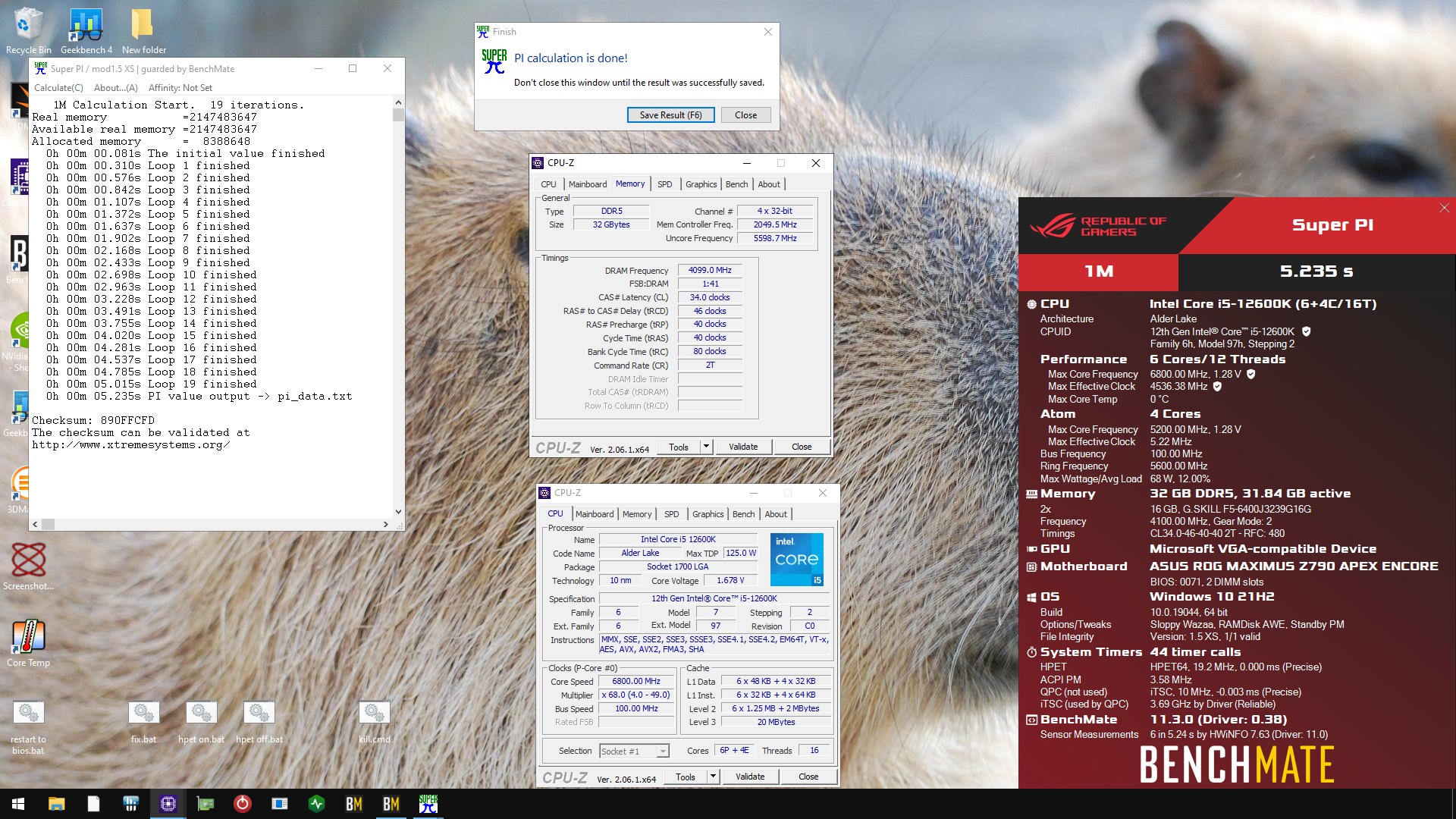Click Super PI vertical scrollbar up arrow
Viewport: 1456px width, 819px height.
[398, 102]
